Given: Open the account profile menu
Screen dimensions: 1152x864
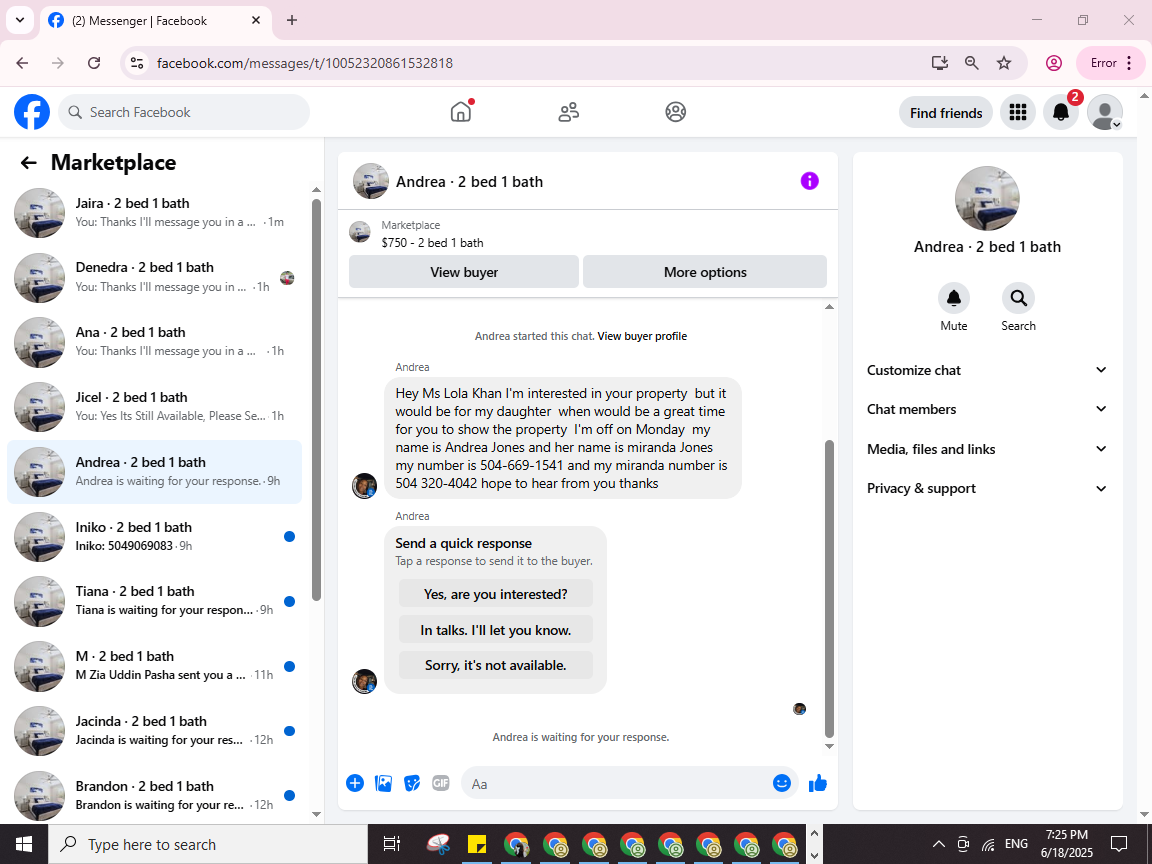Looking at the screenshot, I should 1104,112.
